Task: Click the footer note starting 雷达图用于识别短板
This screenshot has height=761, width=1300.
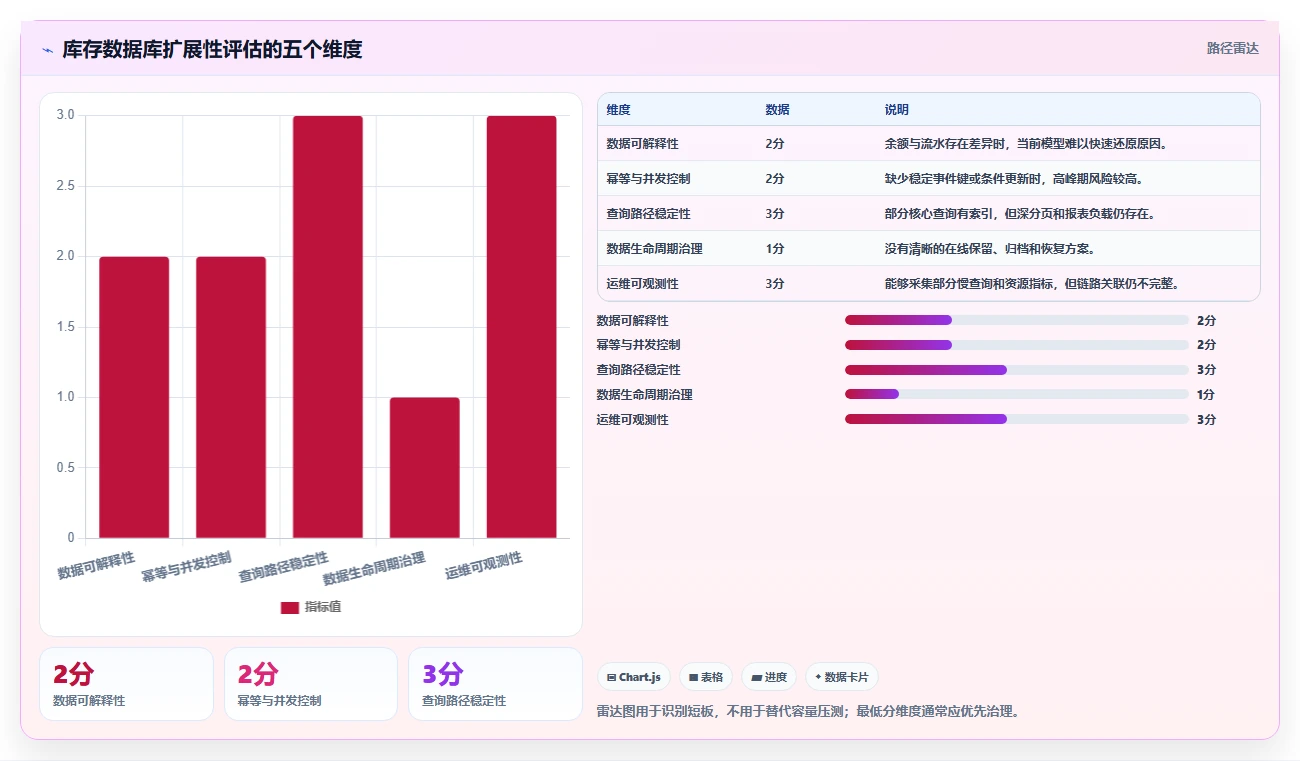Action: [808, 712]
